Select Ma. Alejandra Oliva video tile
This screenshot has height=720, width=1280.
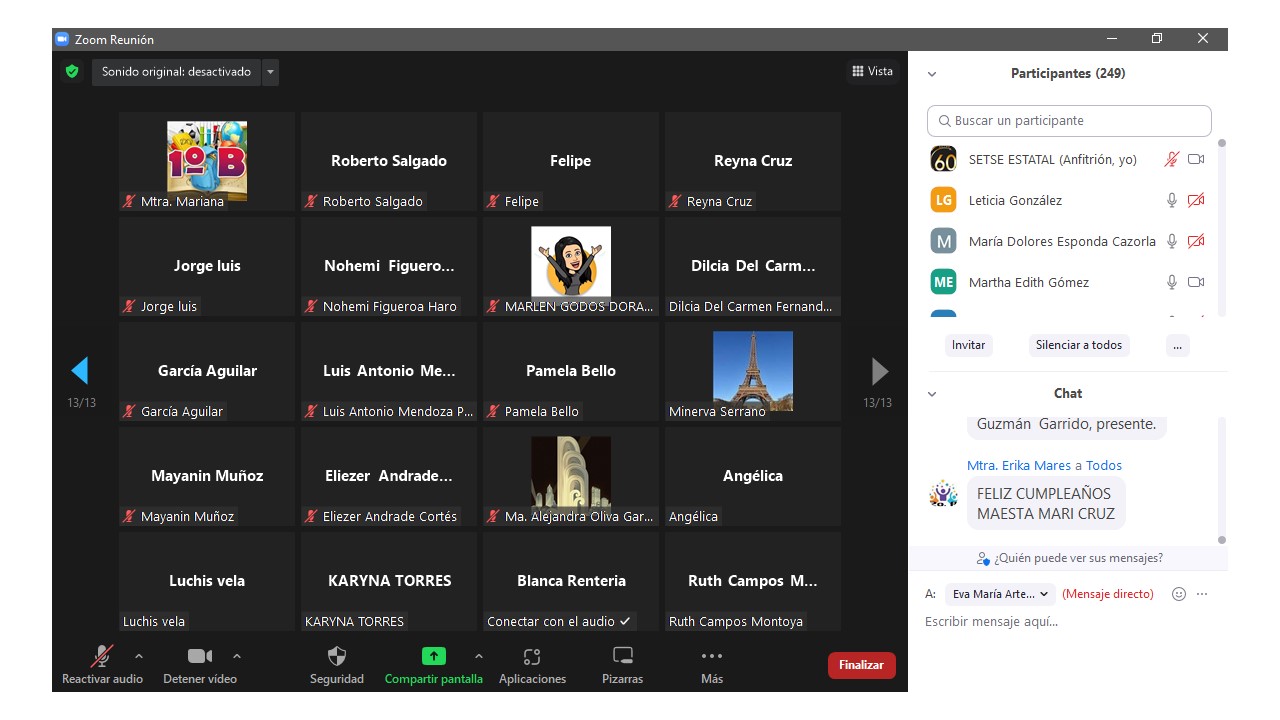[x=571, y=476]
